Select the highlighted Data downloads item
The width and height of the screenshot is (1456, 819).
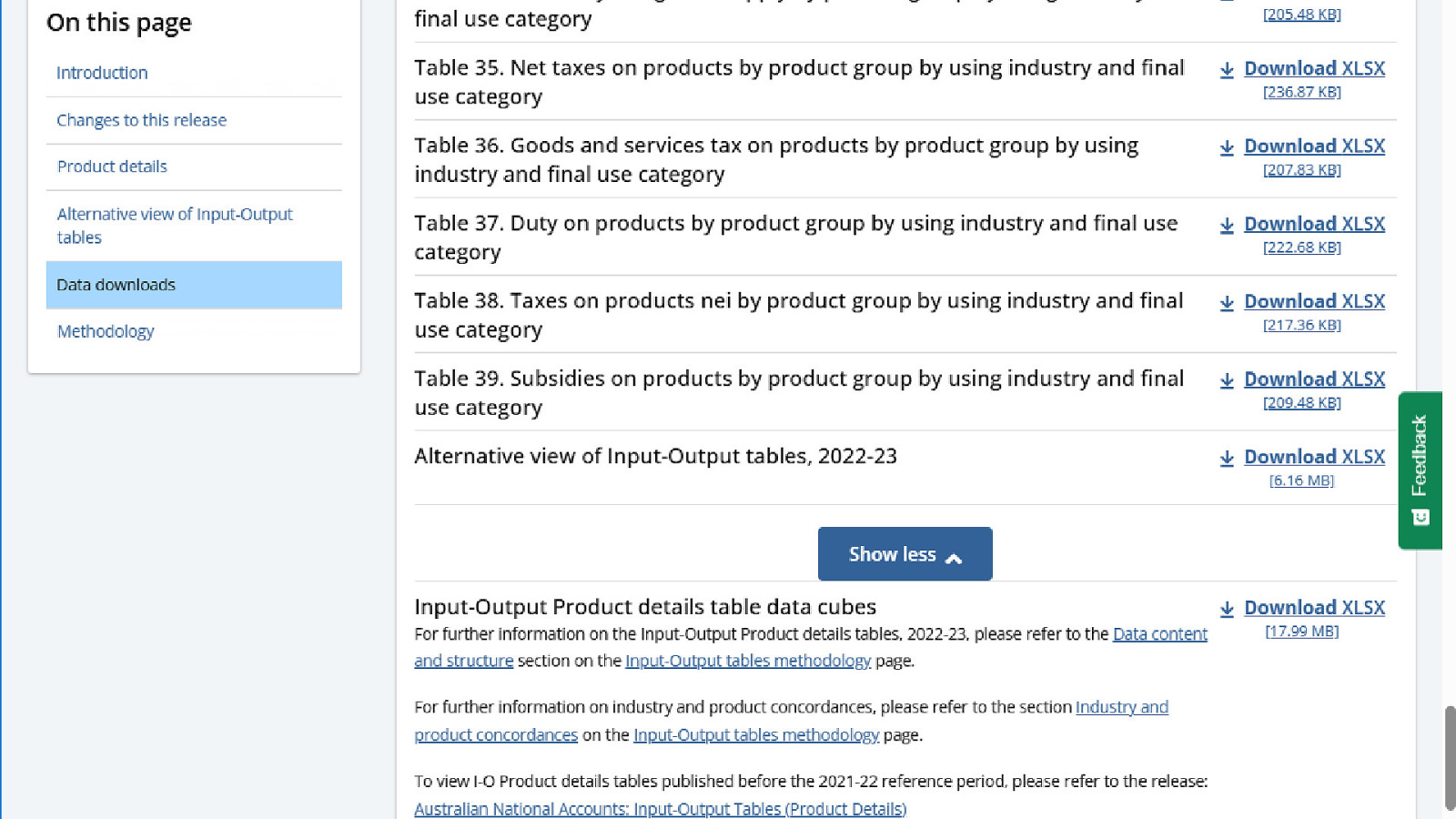pyautogui.click(x=194, y=285)
